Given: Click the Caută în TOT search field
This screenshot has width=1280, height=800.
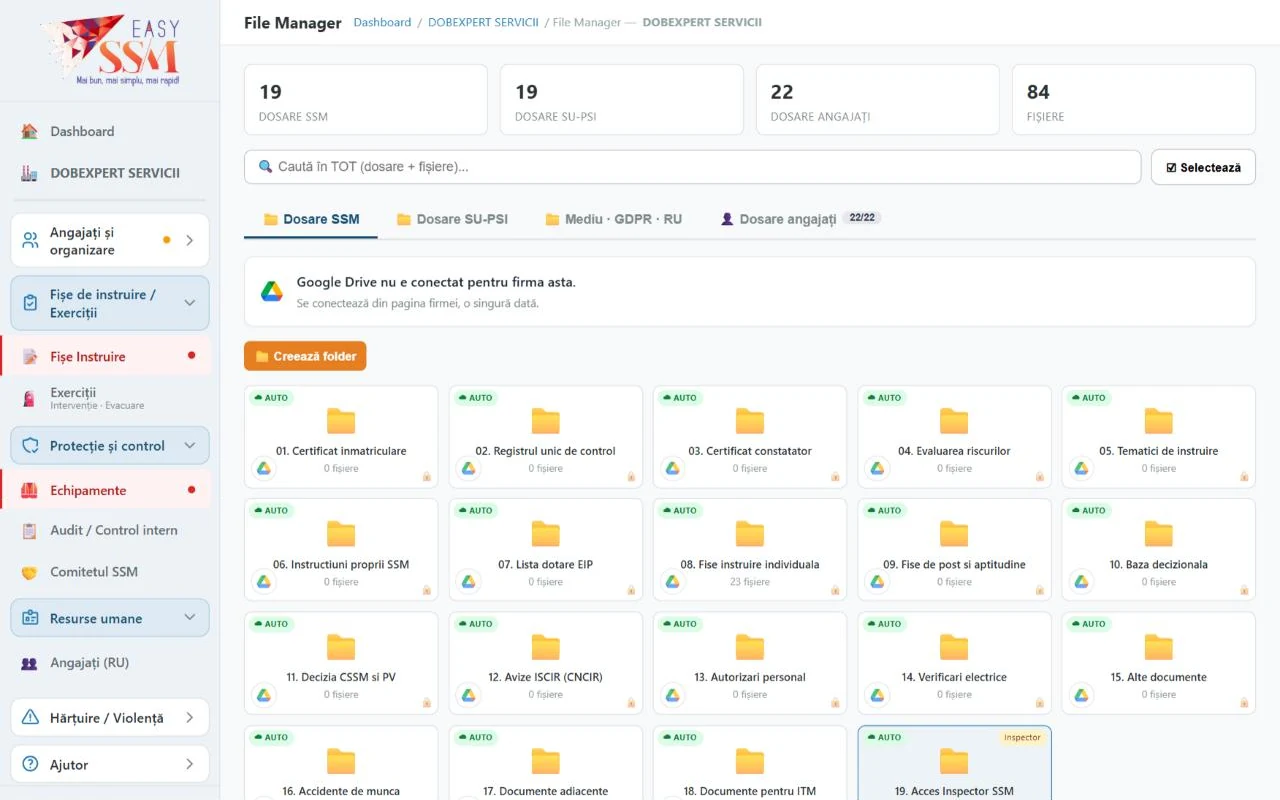Looking at the screenshot, I should click(x=692, y=167).
